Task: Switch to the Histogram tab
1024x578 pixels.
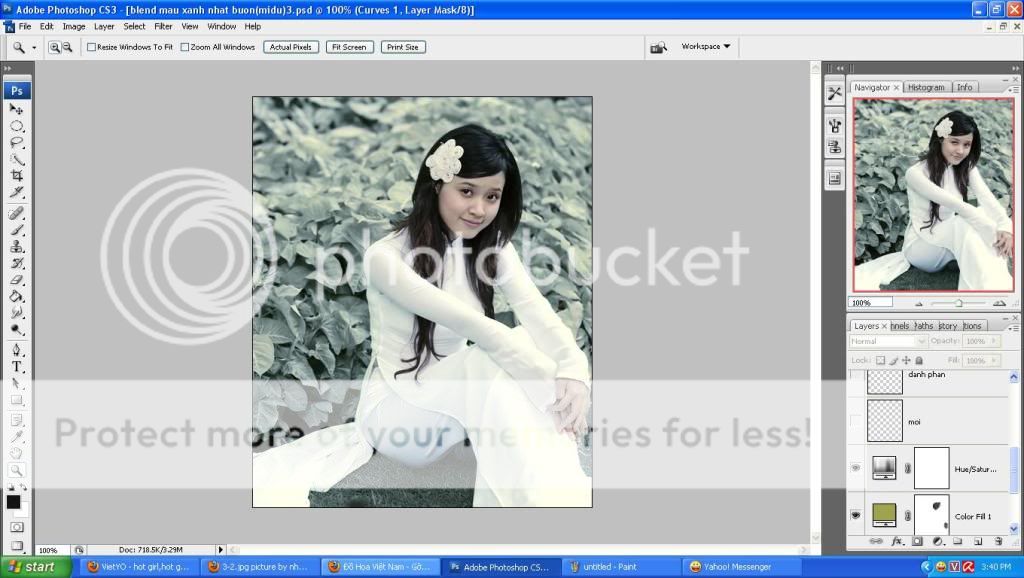Action: [925, 88]
